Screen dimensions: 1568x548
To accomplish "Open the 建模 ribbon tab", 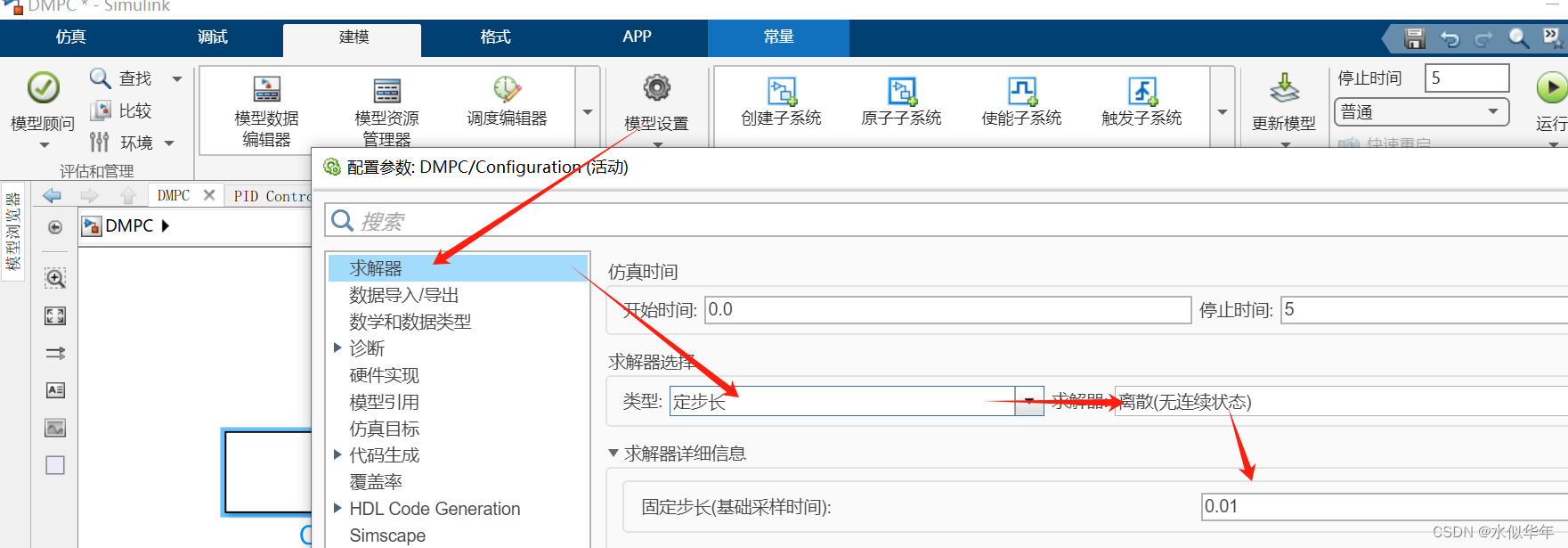I will click(353, 38).
